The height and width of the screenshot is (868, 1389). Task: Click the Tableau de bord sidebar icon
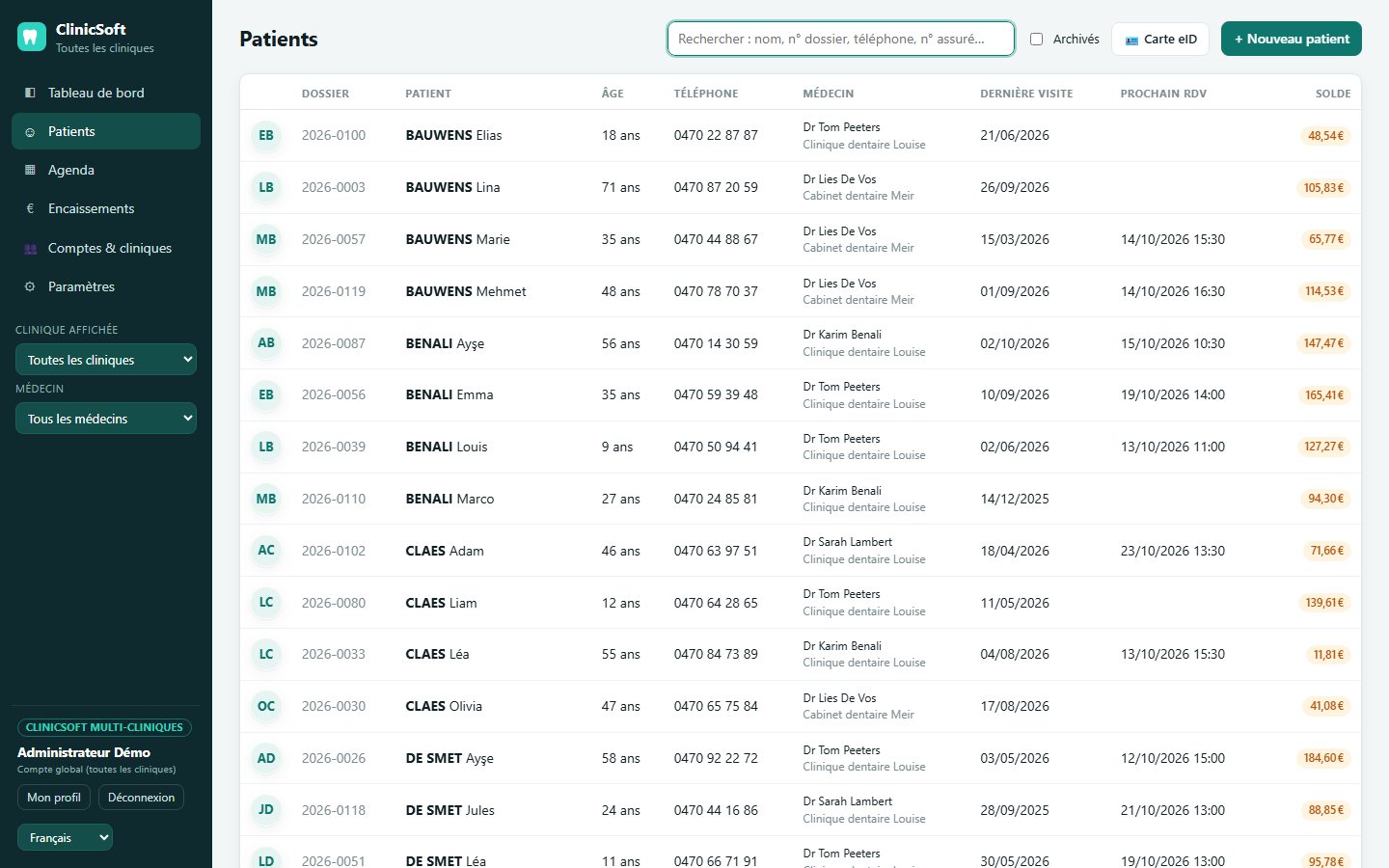30,93
